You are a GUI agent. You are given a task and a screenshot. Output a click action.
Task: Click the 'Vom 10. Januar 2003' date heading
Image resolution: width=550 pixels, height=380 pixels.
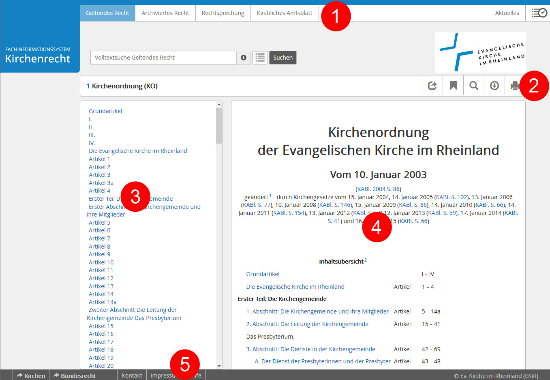[x=378, y=174]
